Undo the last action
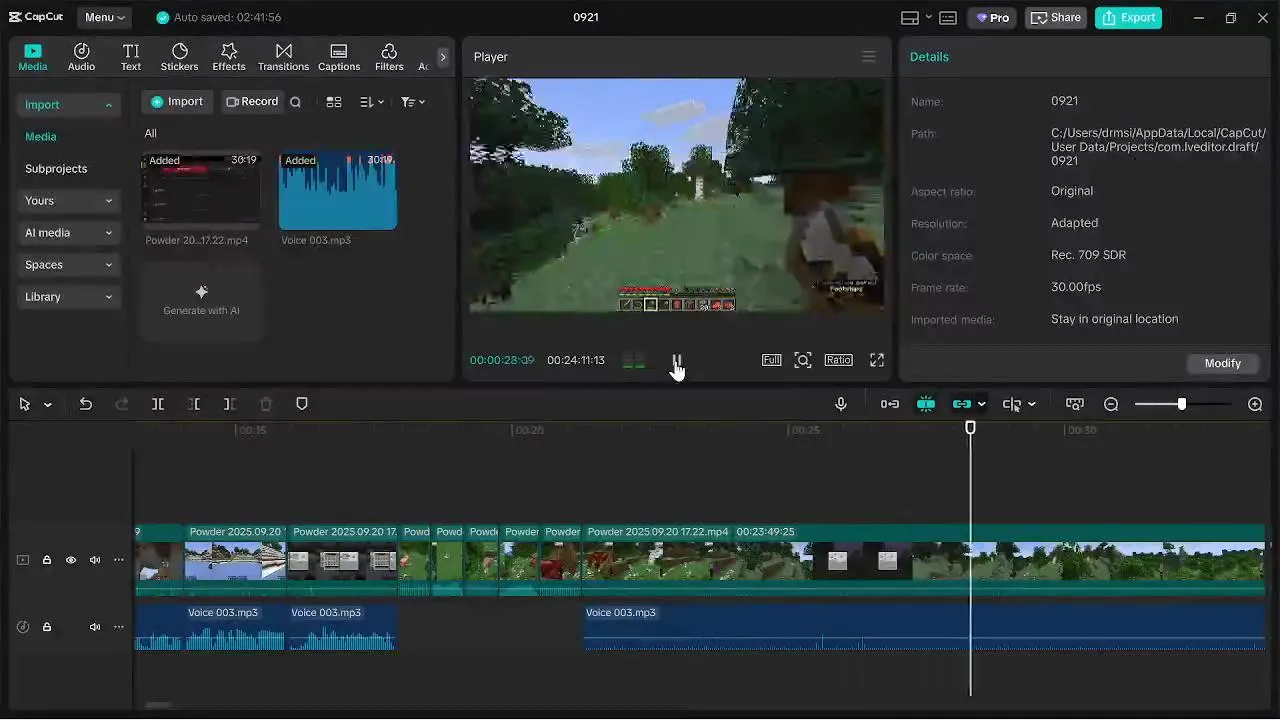Screen dimensions: 1280x720 point(86,404)
